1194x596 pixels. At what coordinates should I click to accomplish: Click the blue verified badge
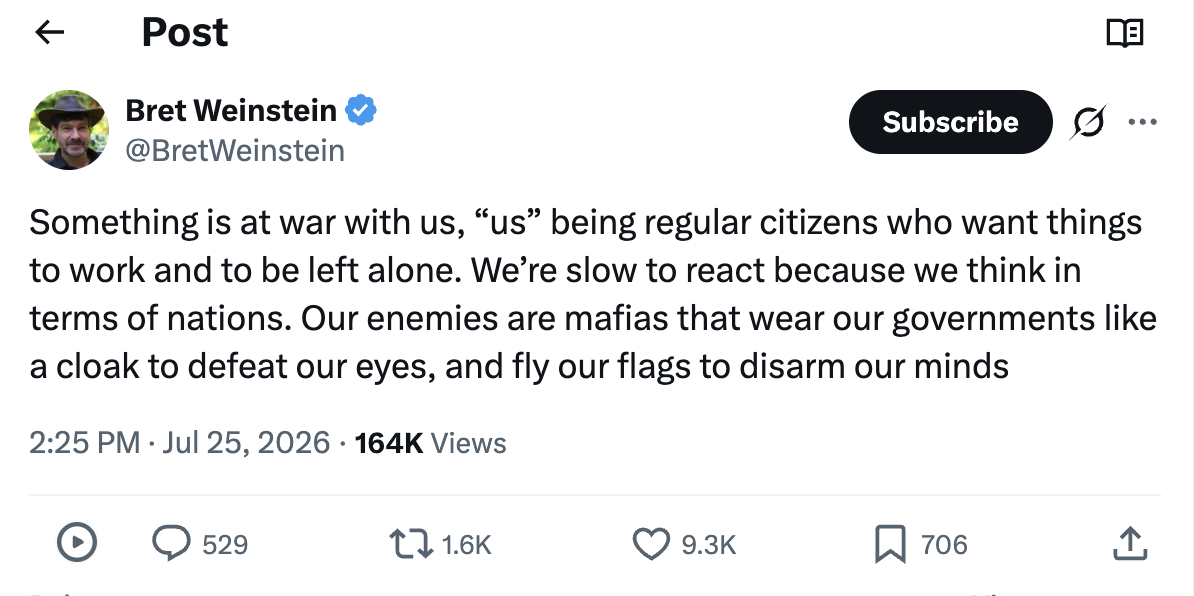(x=361, y=111)
